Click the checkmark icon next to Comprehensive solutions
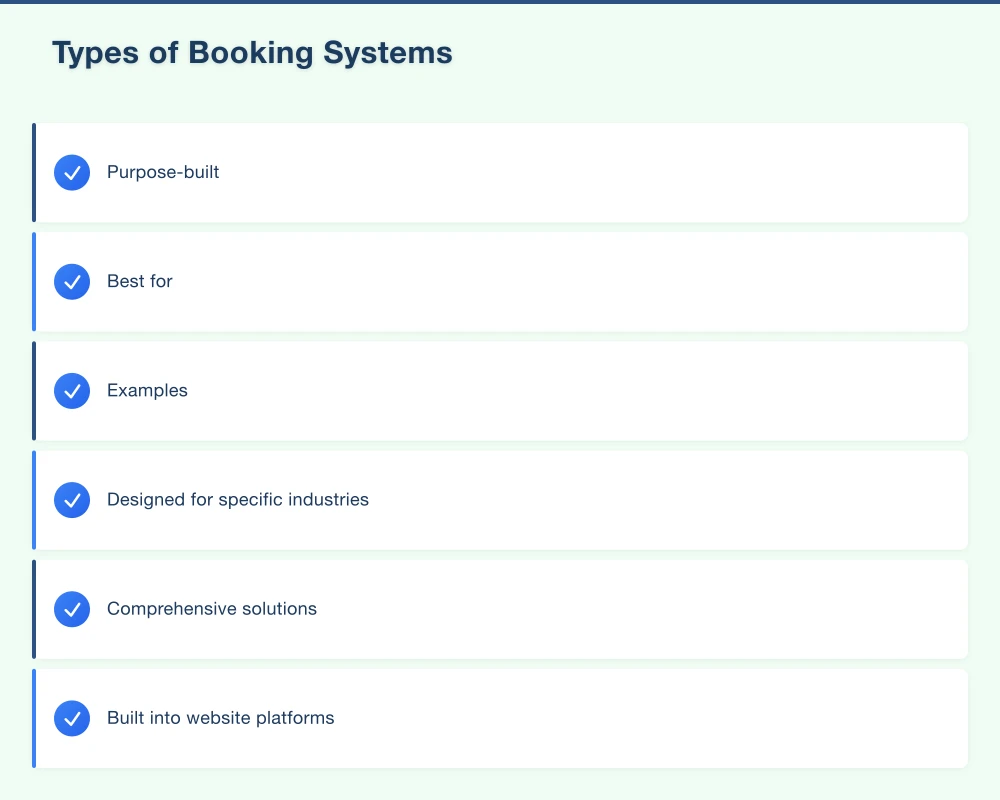1000x800 pixels. (x=71, y=608)
